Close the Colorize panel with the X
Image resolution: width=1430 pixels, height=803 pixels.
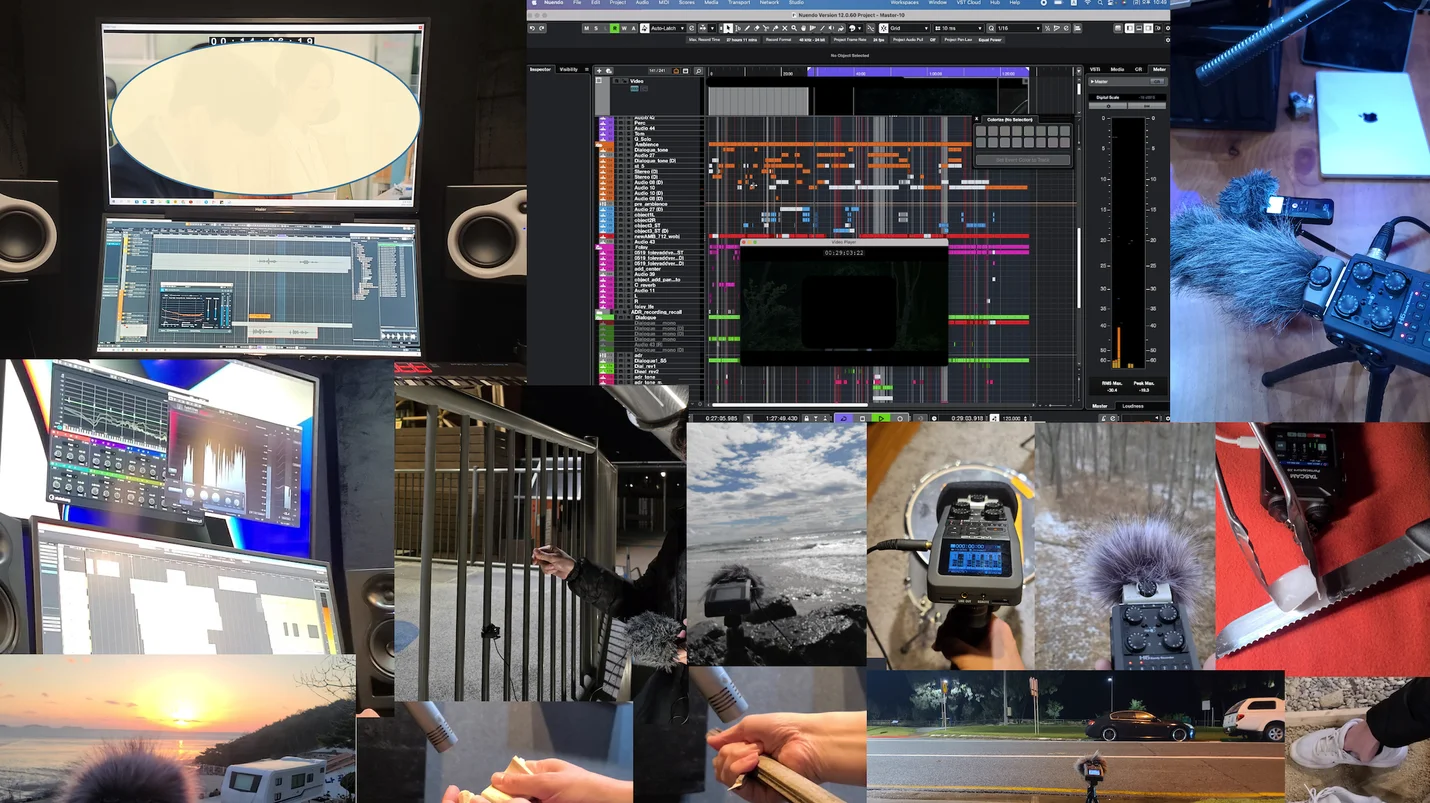(x=977, y=119)
